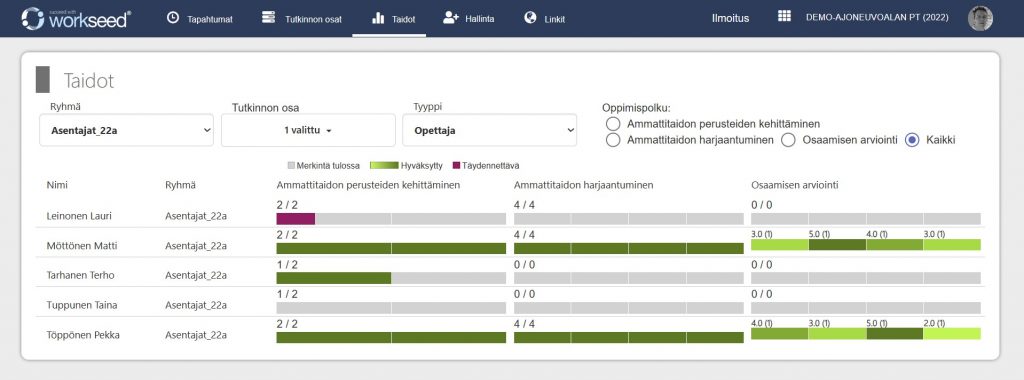1024x380 pixels.
Task: Click the Taidot bar chart icon
Action: click(378, 18)
